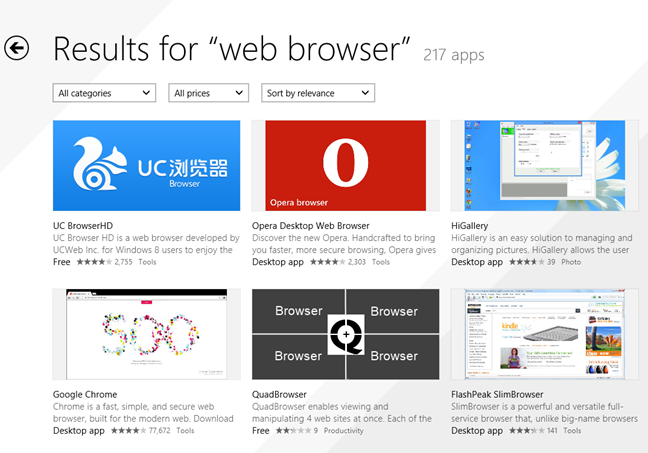This screenshot has height=453, width=648.
Task: Open the HiGallery screenshot thumbnail
Action: (545, 165)
